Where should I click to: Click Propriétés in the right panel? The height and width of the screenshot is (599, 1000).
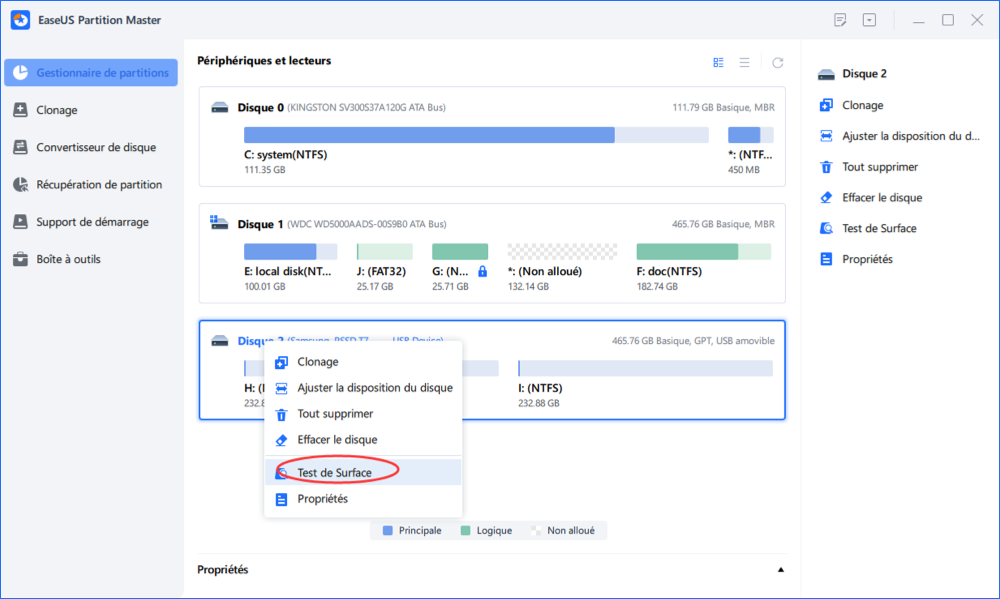click(x=867, y=259)
